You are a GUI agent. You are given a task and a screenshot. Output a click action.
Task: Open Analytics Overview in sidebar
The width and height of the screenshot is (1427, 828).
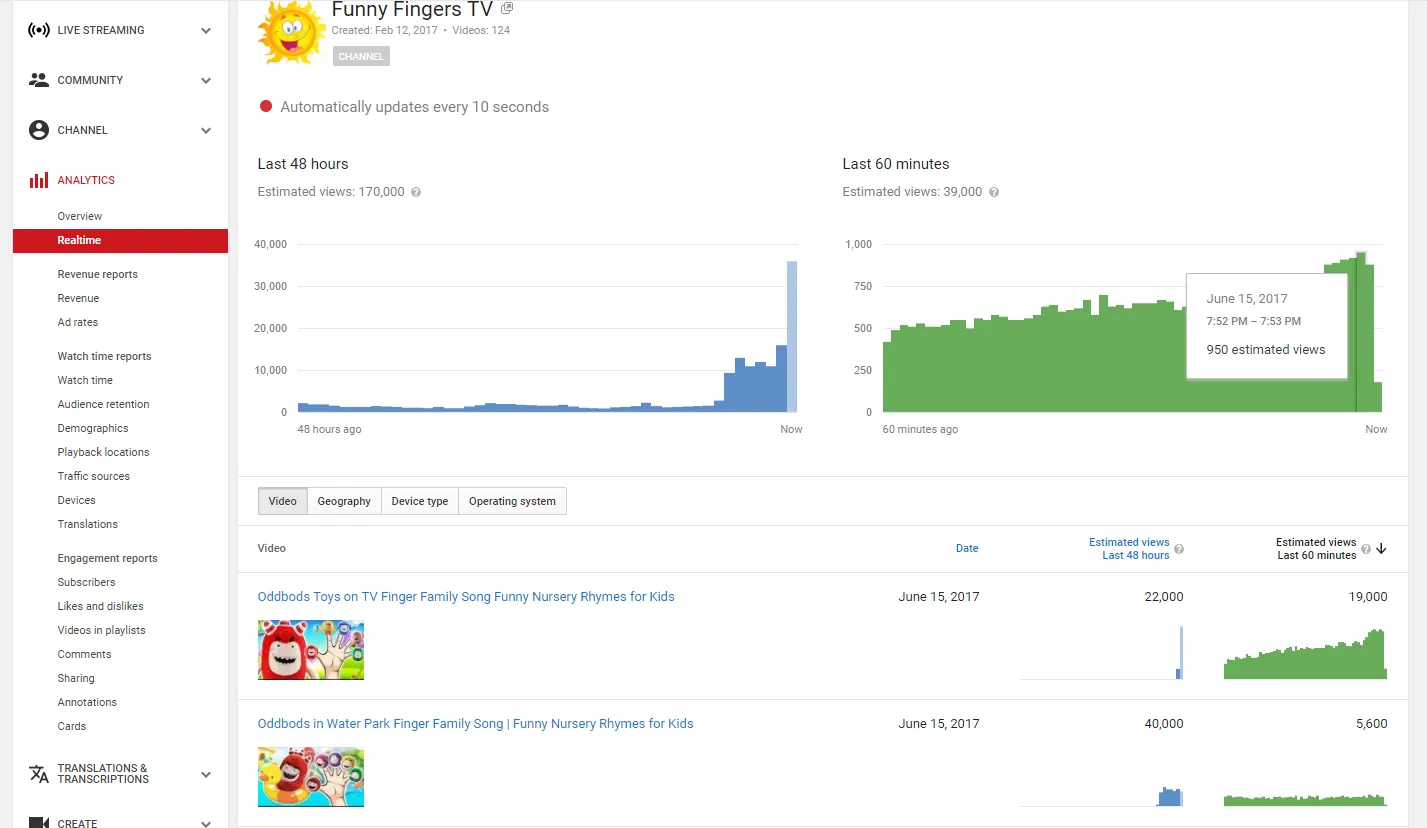[80, 216]
